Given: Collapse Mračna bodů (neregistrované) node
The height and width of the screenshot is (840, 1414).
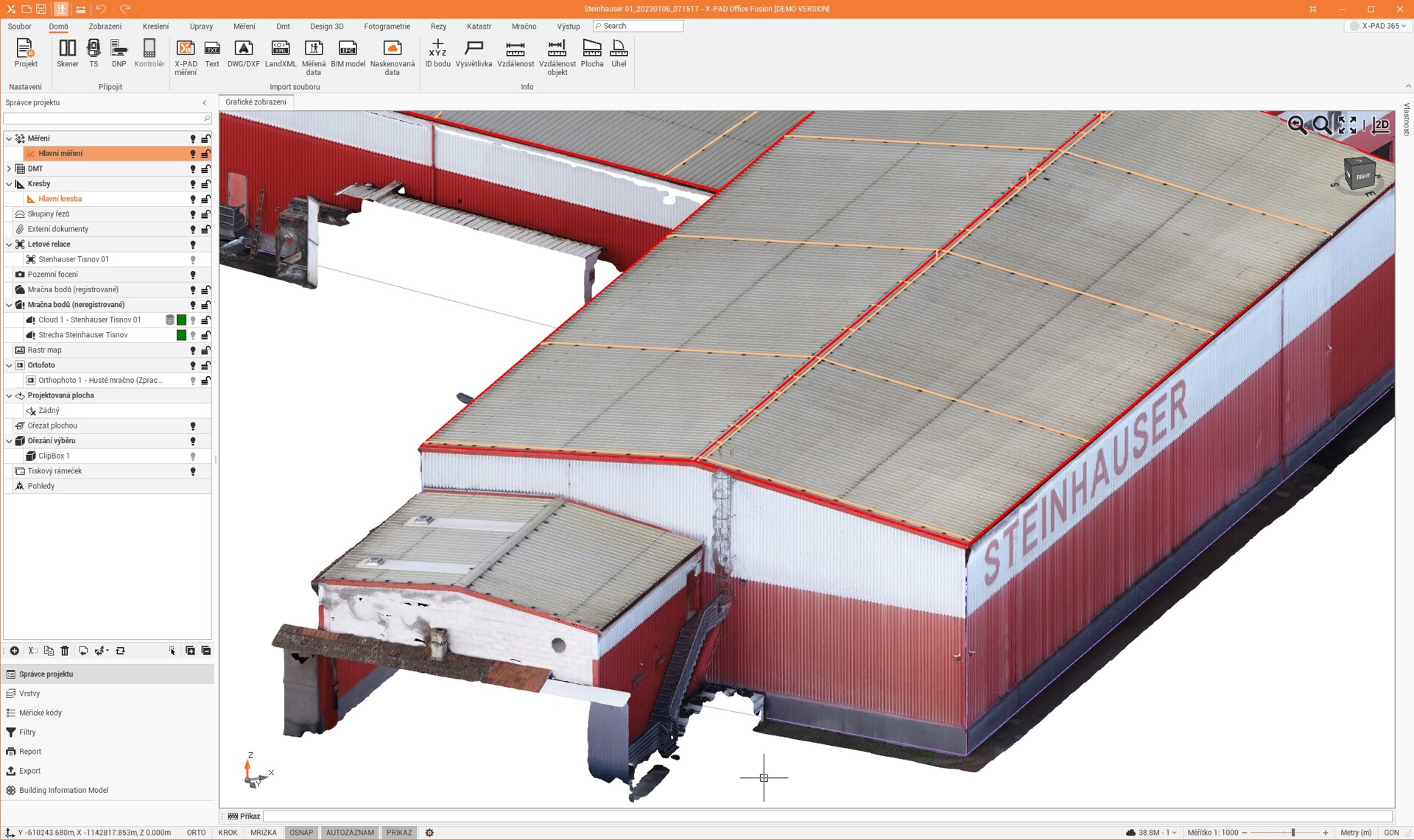Looking at the screenshot, I should 9,305.
